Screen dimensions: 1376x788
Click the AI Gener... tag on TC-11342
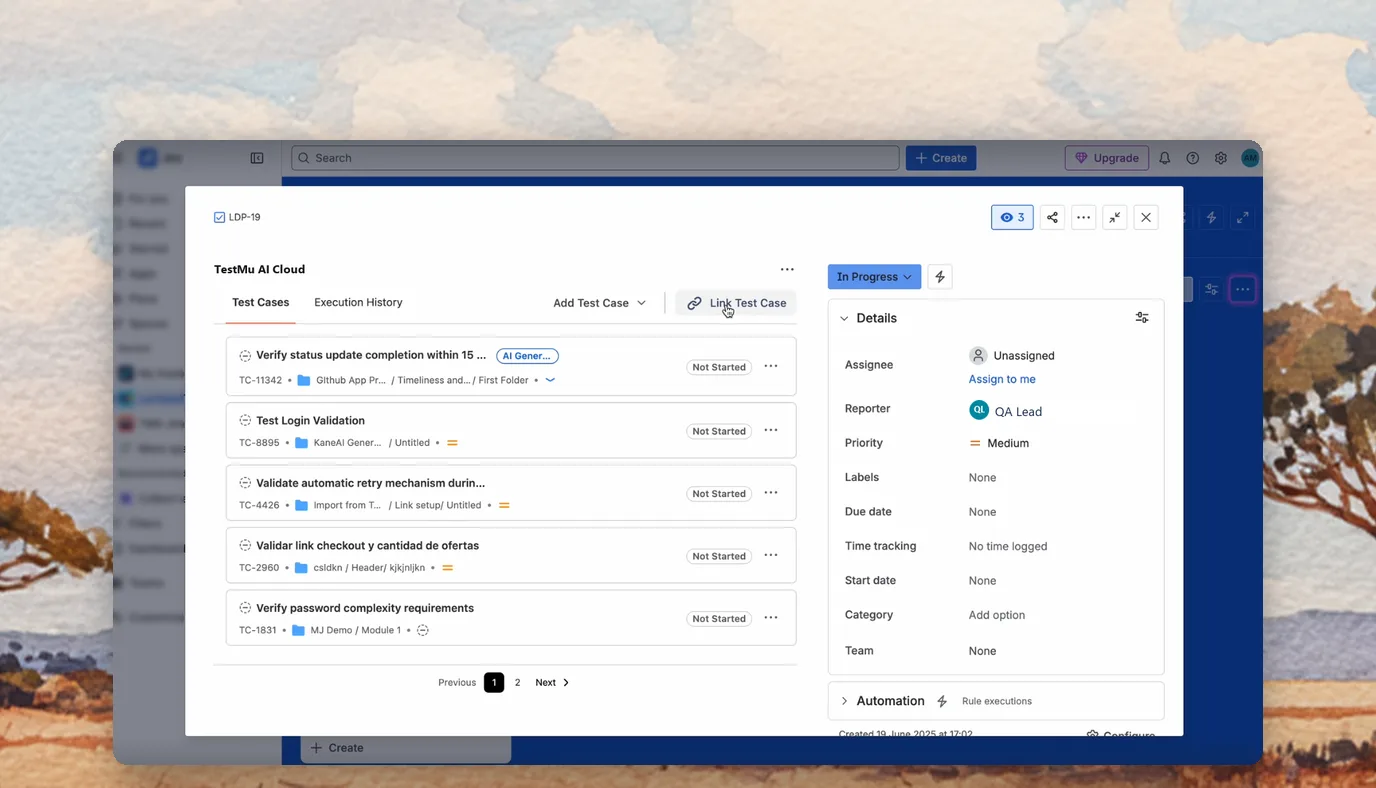pyautogui.click(x=527, y=355)
